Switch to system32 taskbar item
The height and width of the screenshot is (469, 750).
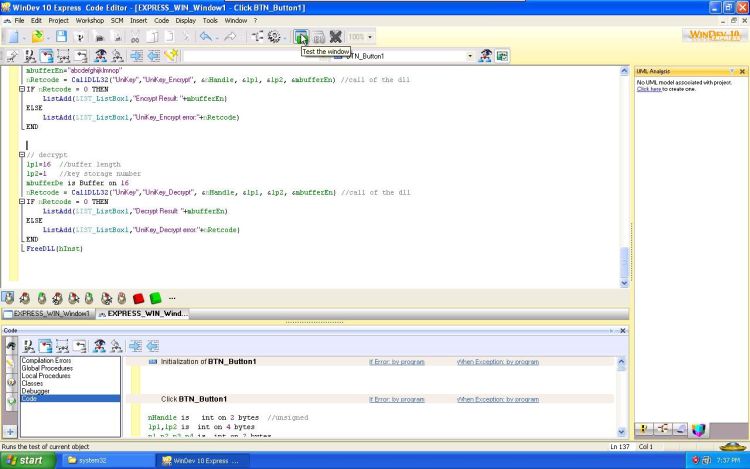click(108, 460)
